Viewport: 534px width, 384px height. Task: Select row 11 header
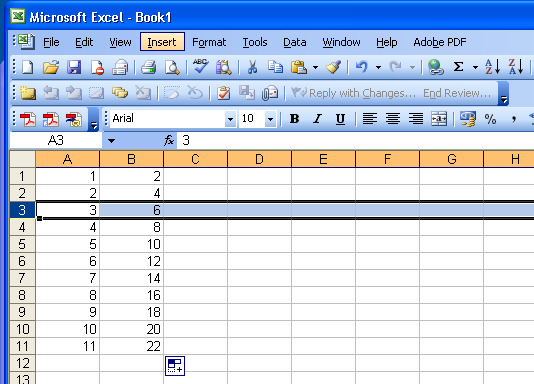[x=22, y=346]
